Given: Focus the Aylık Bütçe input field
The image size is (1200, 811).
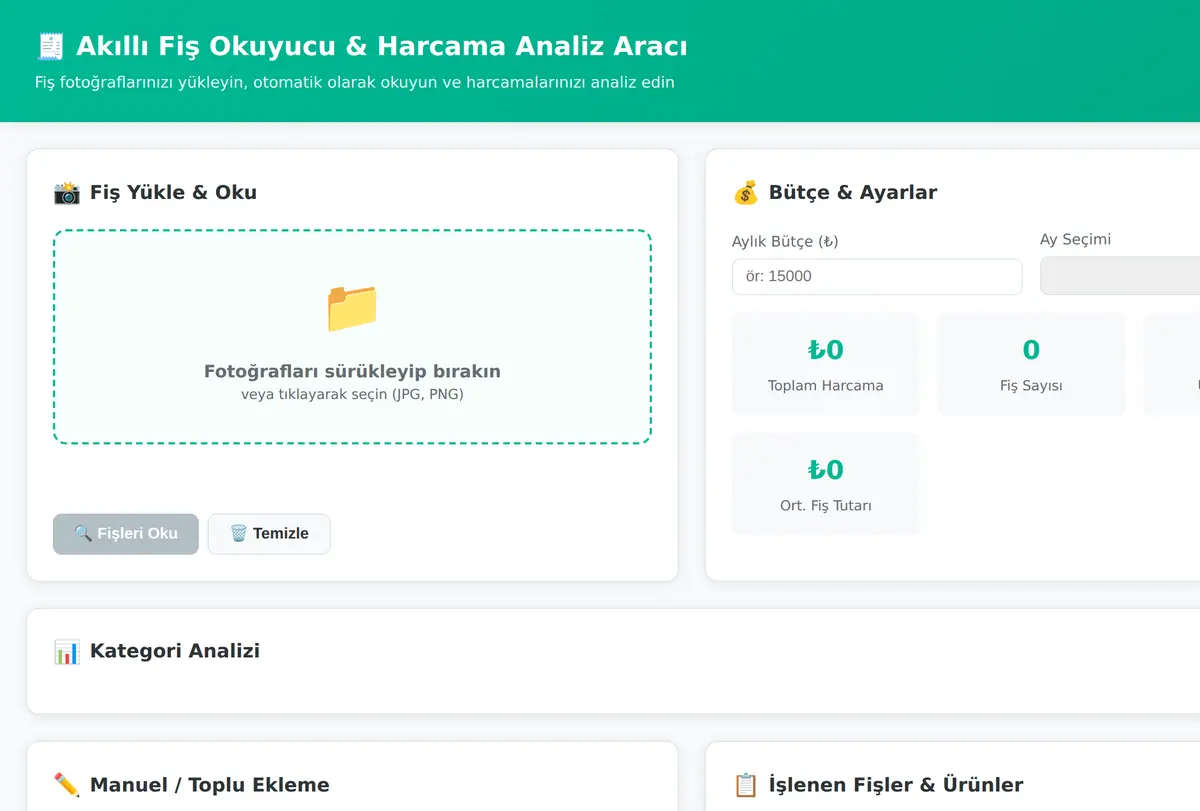Looking at the screenshot, I should pos(877,277).
